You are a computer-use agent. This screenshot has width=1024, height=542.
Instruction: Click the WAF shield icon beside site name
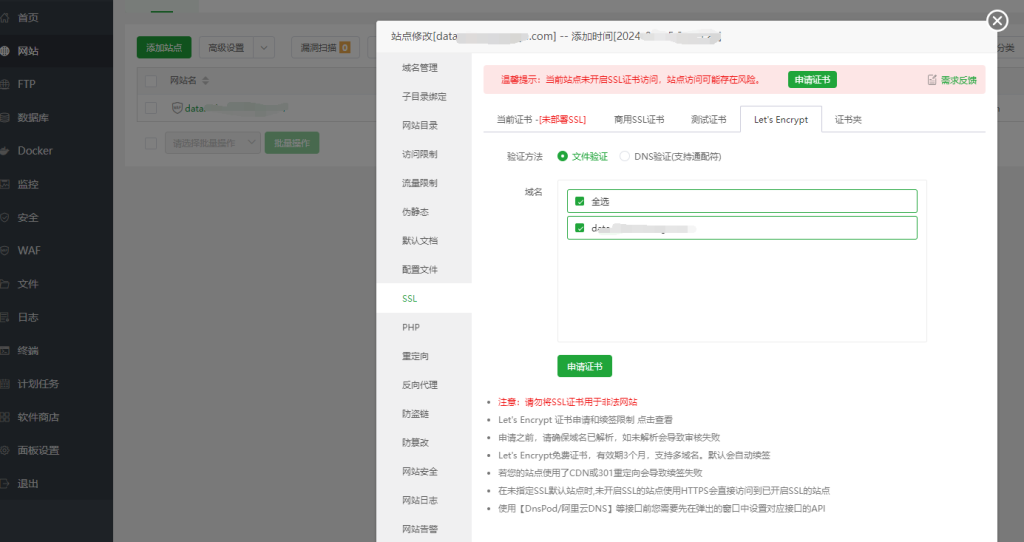(177, 108)
